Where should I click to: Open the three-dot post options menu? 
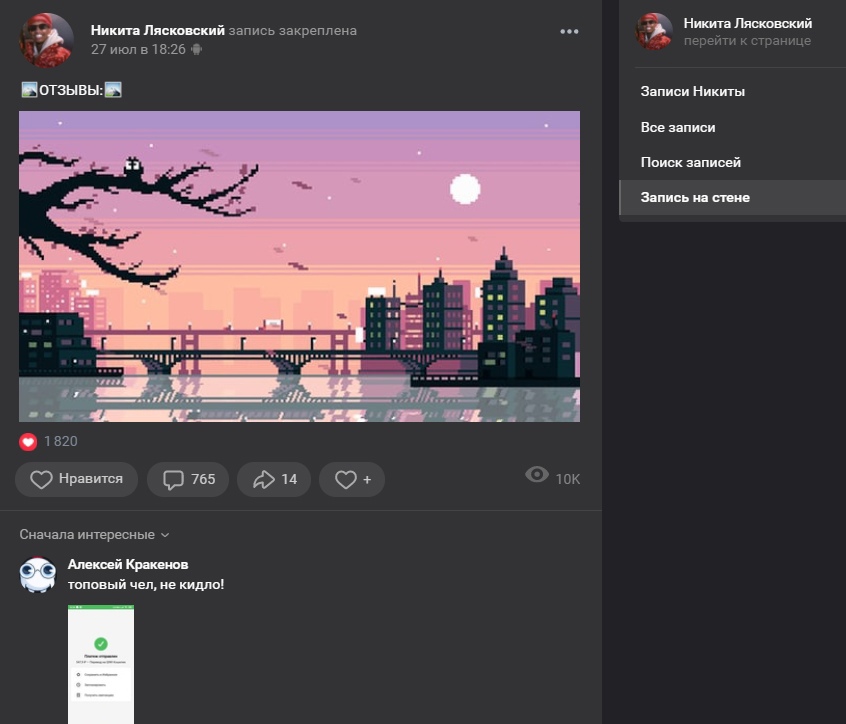tap(569, 32)
